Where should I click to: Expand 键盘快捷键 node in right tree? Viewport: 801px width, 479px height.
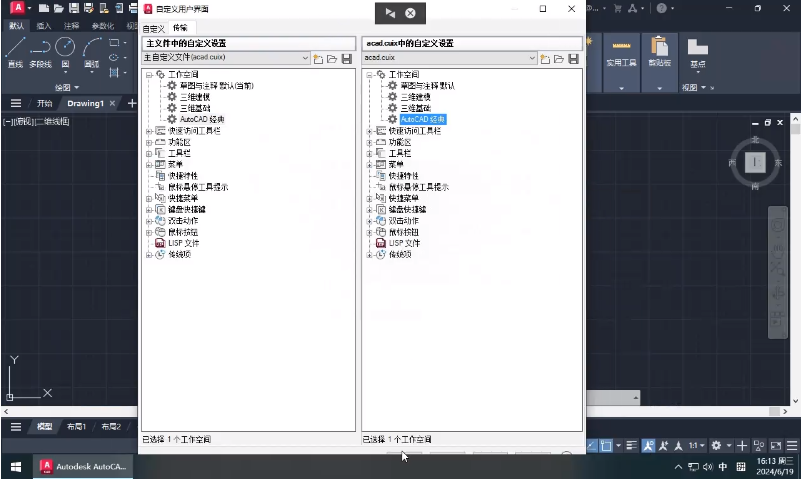(369, 210)
